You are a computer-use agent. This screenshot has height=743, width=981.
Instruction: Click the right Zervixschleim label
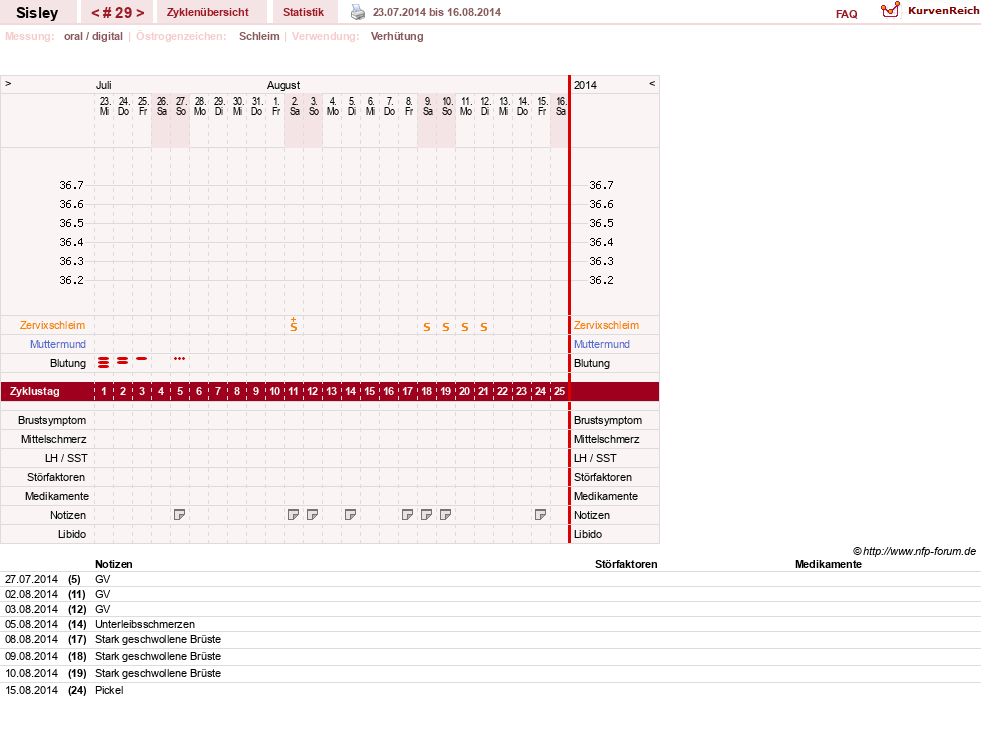pos(606,325)
